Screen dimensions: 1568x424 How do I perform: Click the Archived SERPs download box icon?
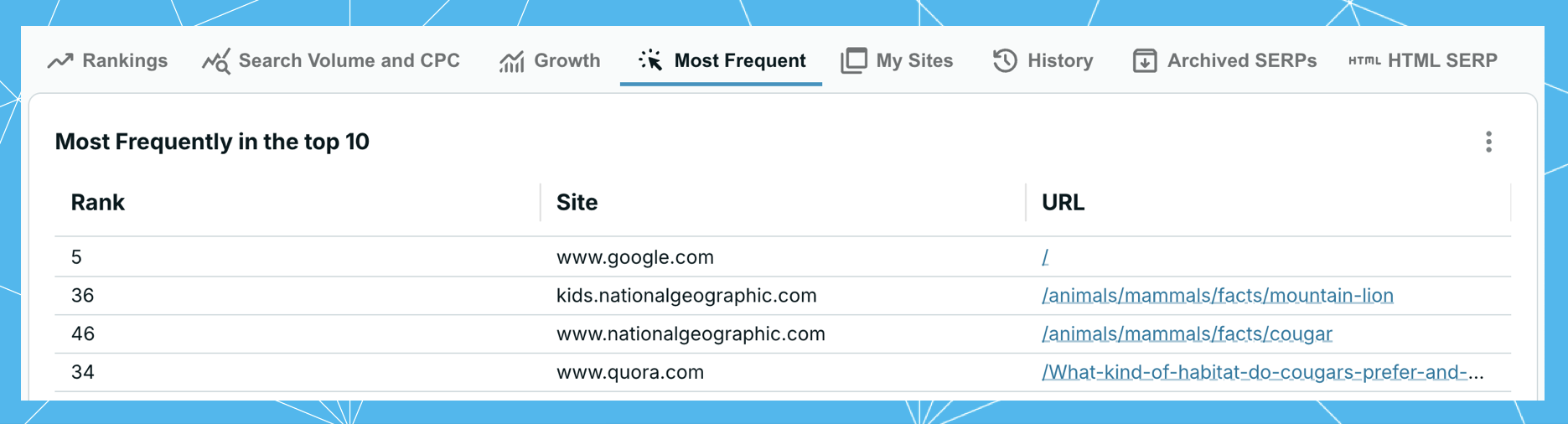1145,60
